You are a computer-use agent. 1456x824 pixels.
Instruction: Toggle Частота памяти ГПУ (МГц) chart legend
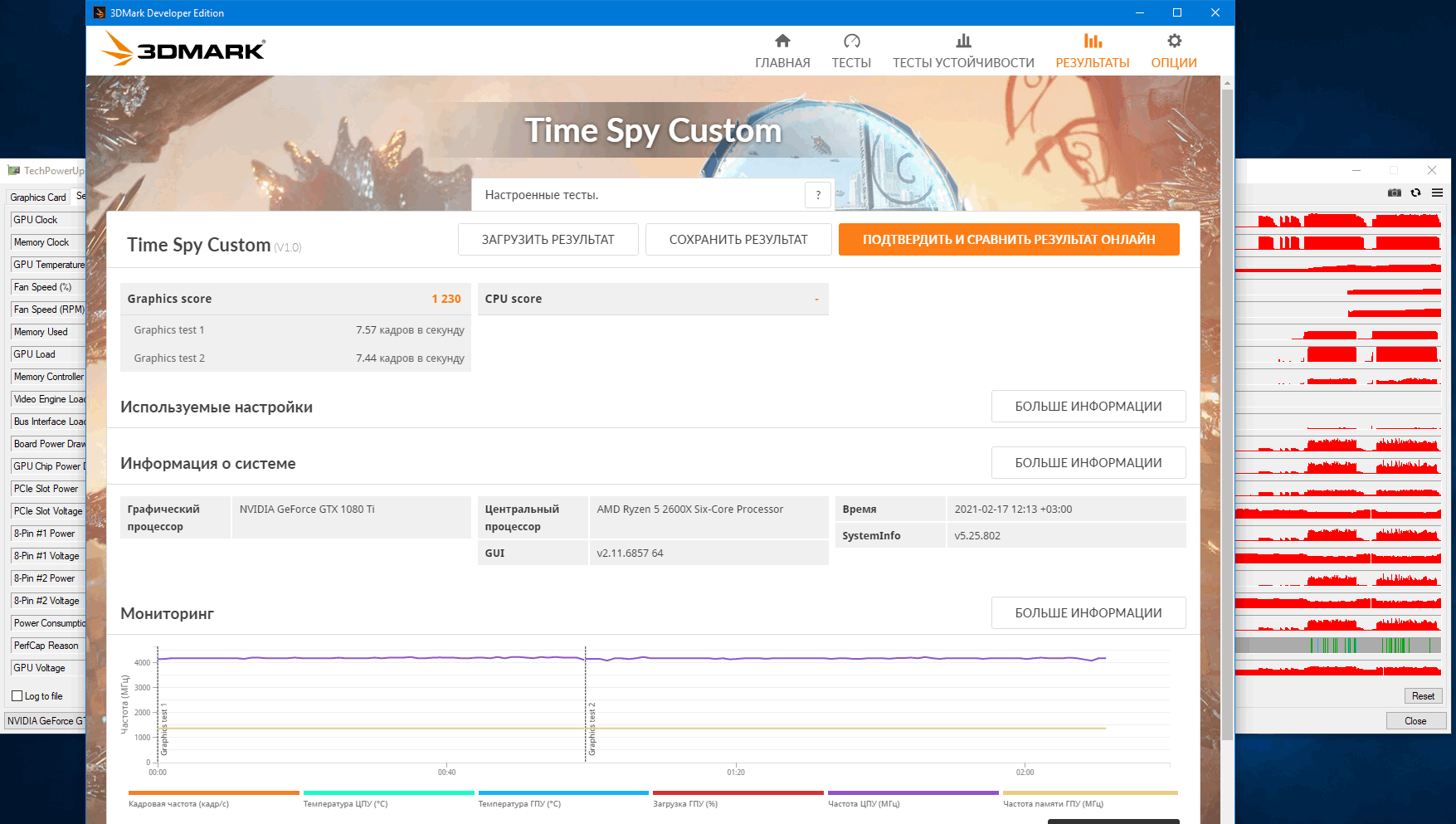pos(1090,798)
